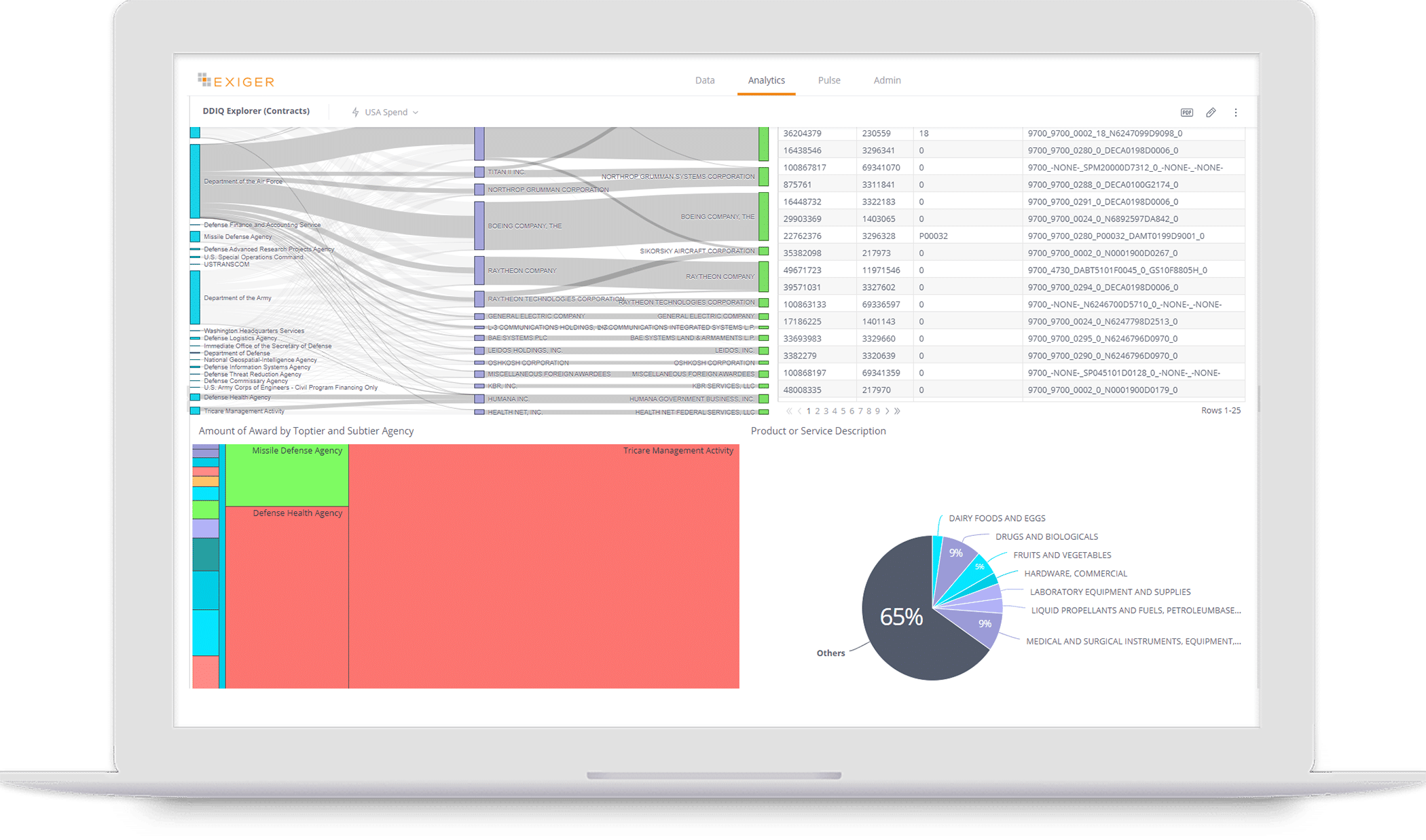This screenshot has height=840, width=1426.
Task: Click the pencil edit icon
Action: (x=1211, y=112)
